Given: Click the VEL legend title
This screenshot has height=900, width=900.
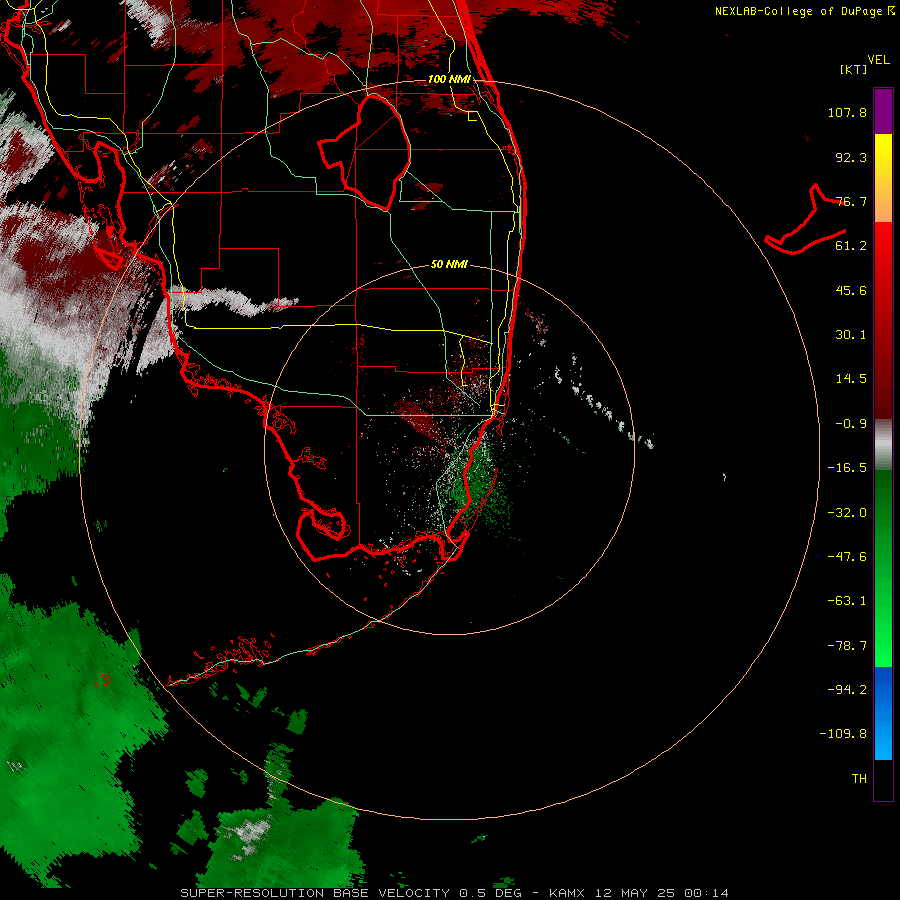Looking at the screenshot, I should click(878, 60).
